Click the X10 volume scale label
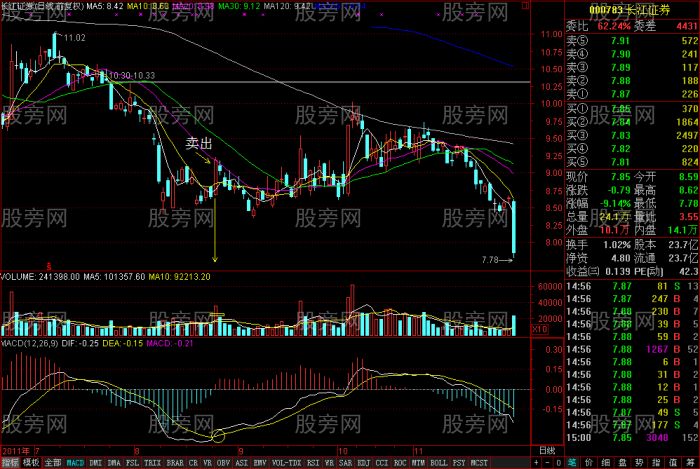Screen dimensions: 700x469 click(x=541, y=329)
